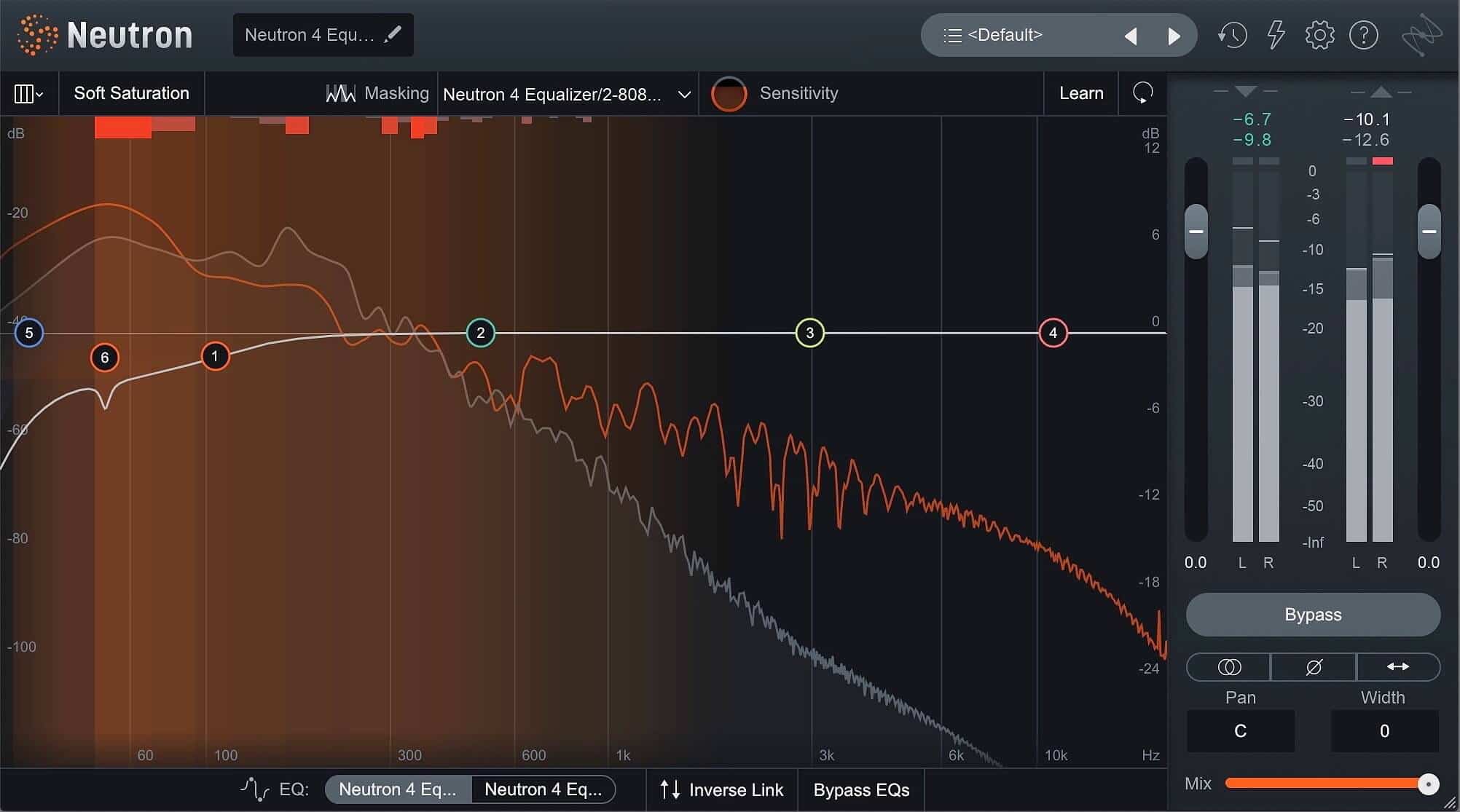The image size is (1460, 812).
Task: Select EQ node 1
Action: 215,356
